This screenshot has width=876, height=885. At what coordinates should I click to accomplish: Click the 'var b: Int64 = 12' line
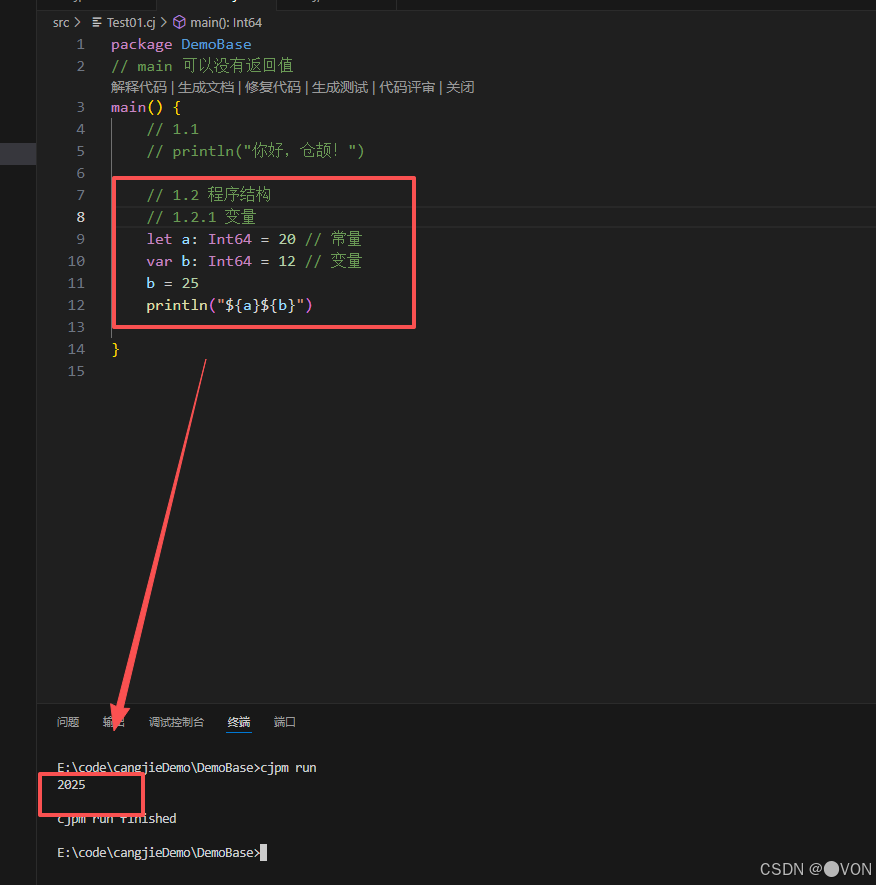pyautogui.click(x=221, y=261)
